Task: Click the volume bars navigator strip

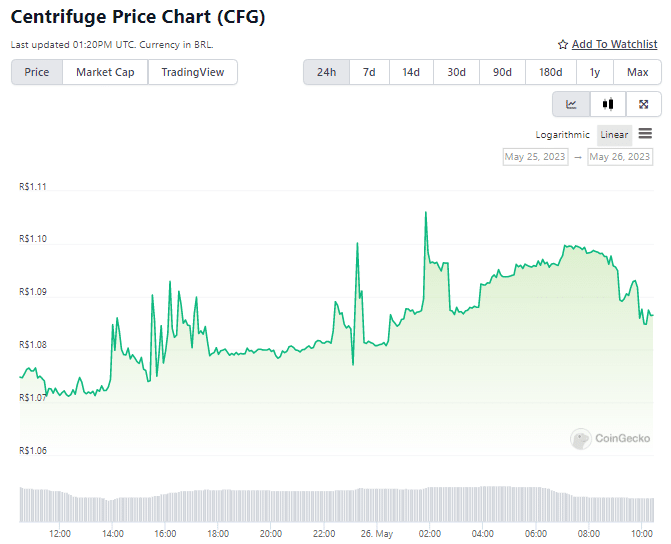Action: point(337,504)
